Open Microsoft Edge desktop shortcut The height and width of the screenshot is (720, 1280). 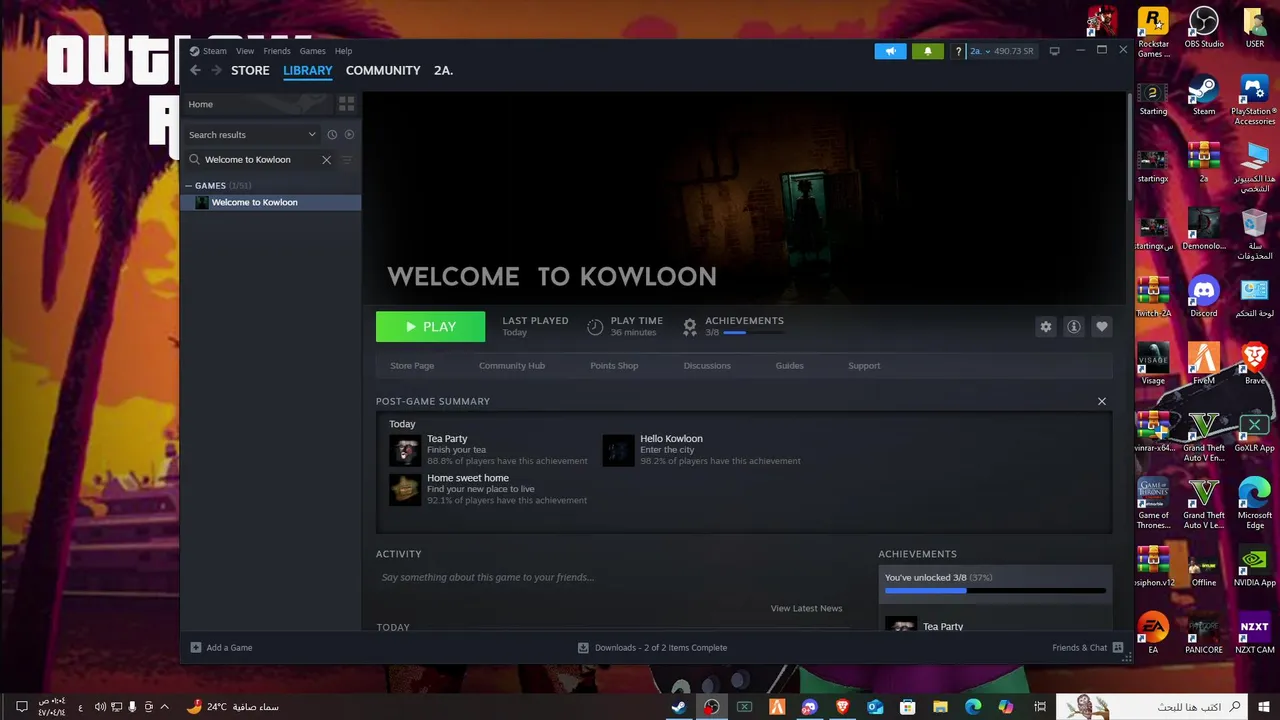click(1254, 503)
